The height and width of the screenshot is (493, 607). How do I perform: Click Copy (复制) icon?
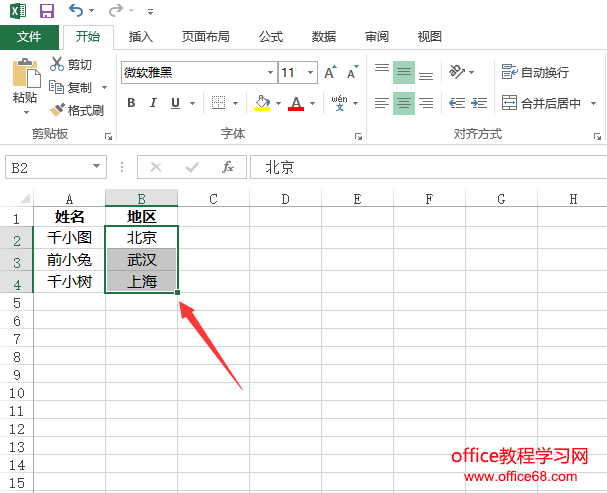pos(56,87)
